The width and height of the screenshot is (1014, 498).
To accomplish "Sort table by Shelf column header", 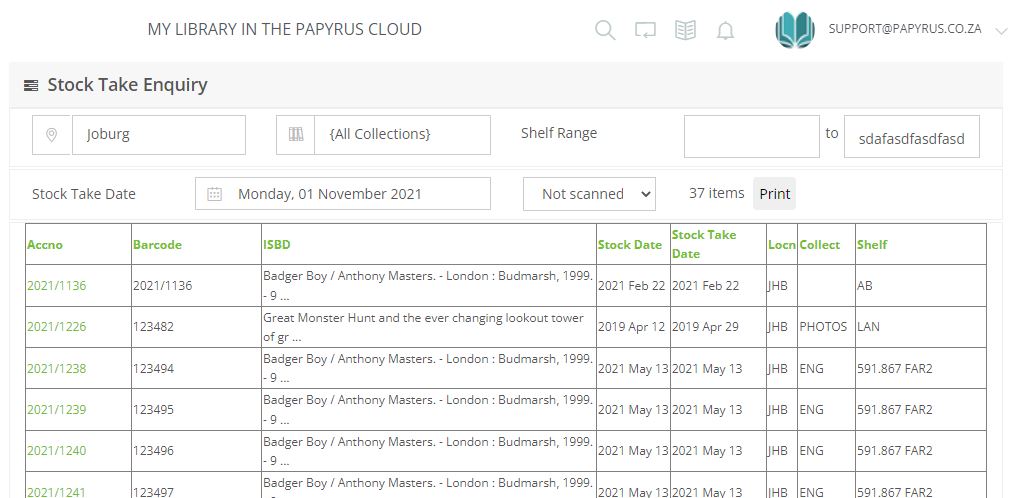I will coord(872,244).
